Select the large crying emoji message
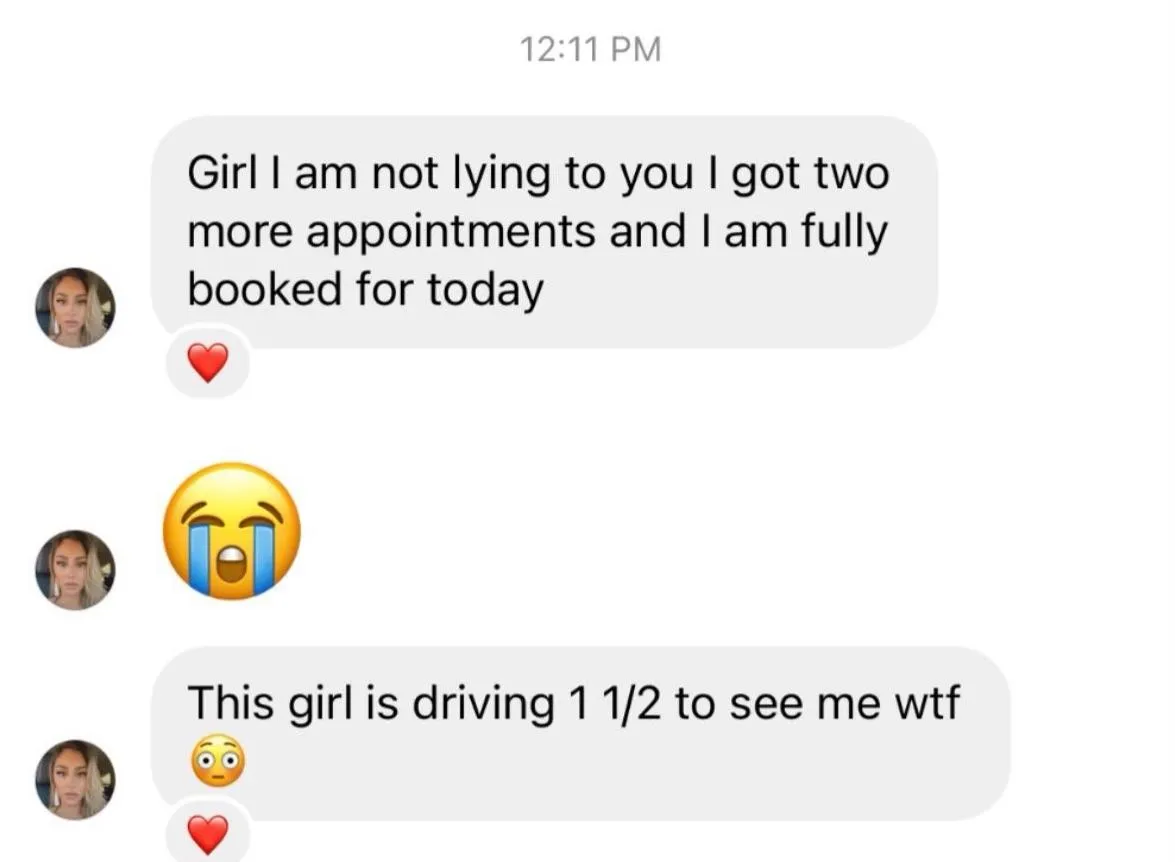 (232, 531)
